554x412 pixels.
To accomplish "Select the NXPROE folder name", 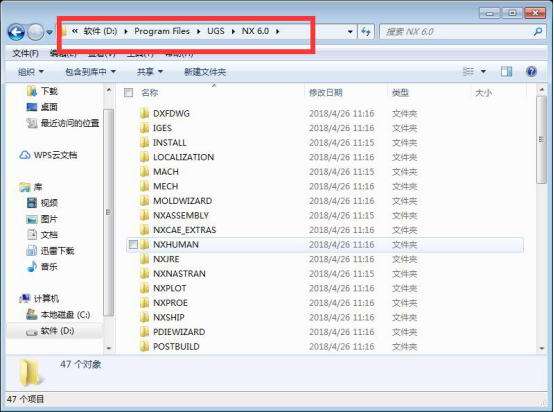I will [x=170, y=303].
